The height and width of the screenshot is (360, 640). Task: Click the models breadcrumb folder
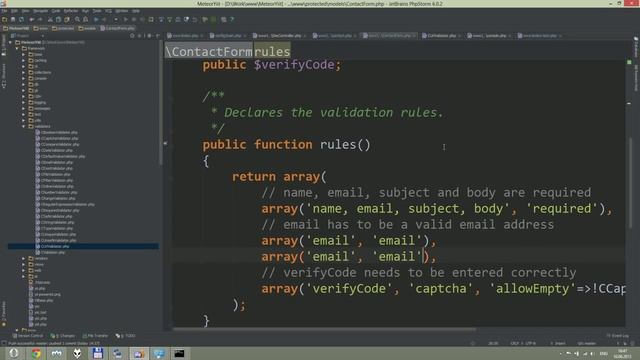pyautogui.click(x=87, y=28)
